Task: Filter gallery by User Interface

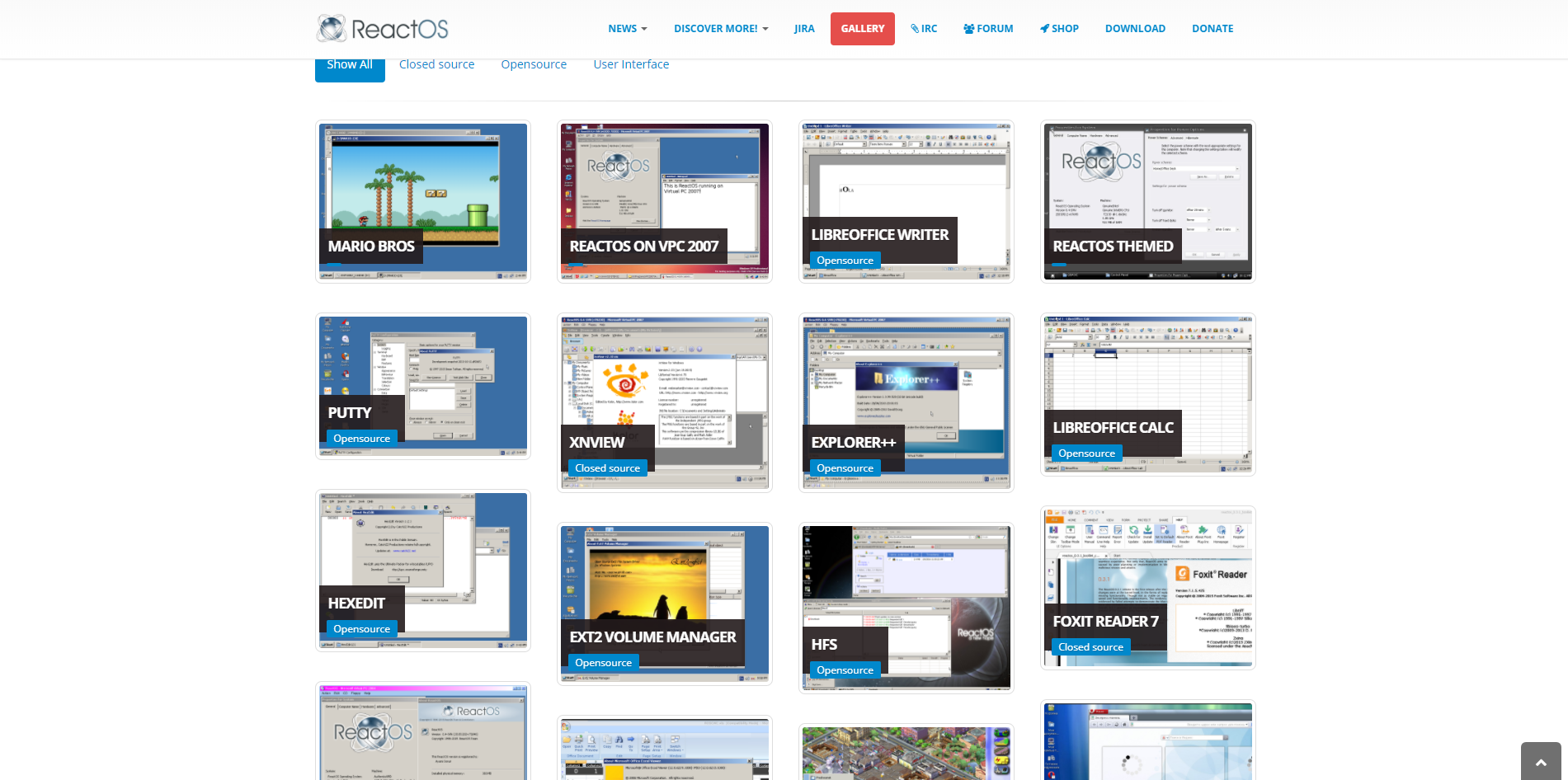Action: point(631,64)
